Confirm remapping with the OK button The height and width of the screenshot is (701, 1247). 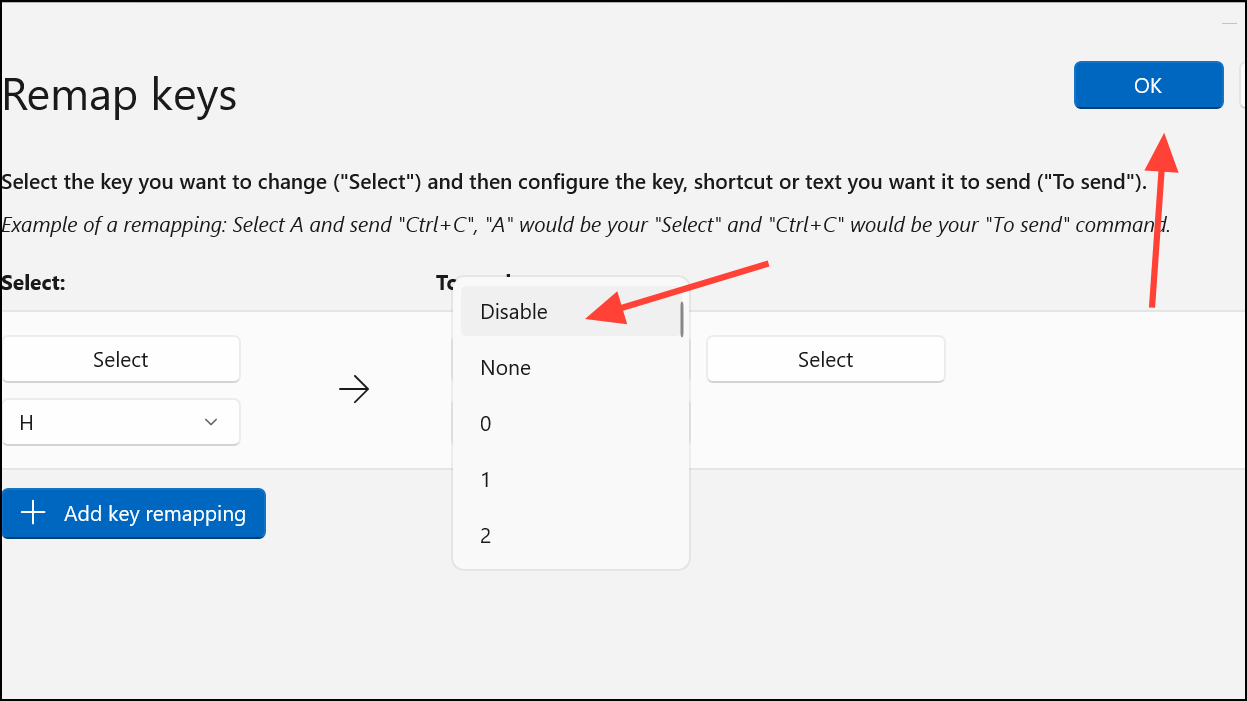tap(1148, 85)
